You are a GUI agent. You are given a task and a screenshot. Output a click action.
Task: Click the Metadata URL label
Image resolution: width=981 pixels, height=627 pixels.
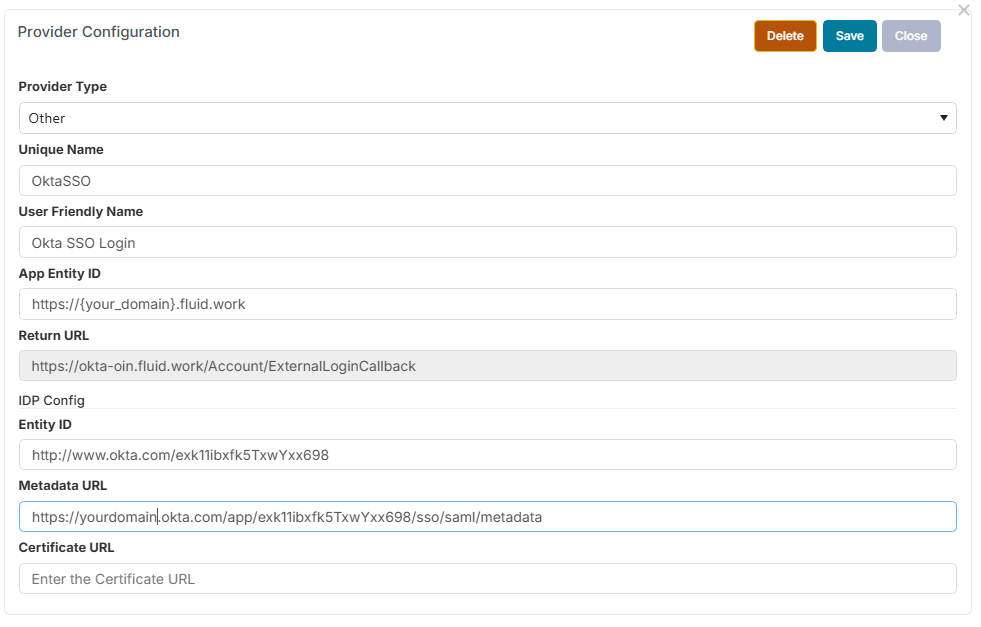[62, 486]
